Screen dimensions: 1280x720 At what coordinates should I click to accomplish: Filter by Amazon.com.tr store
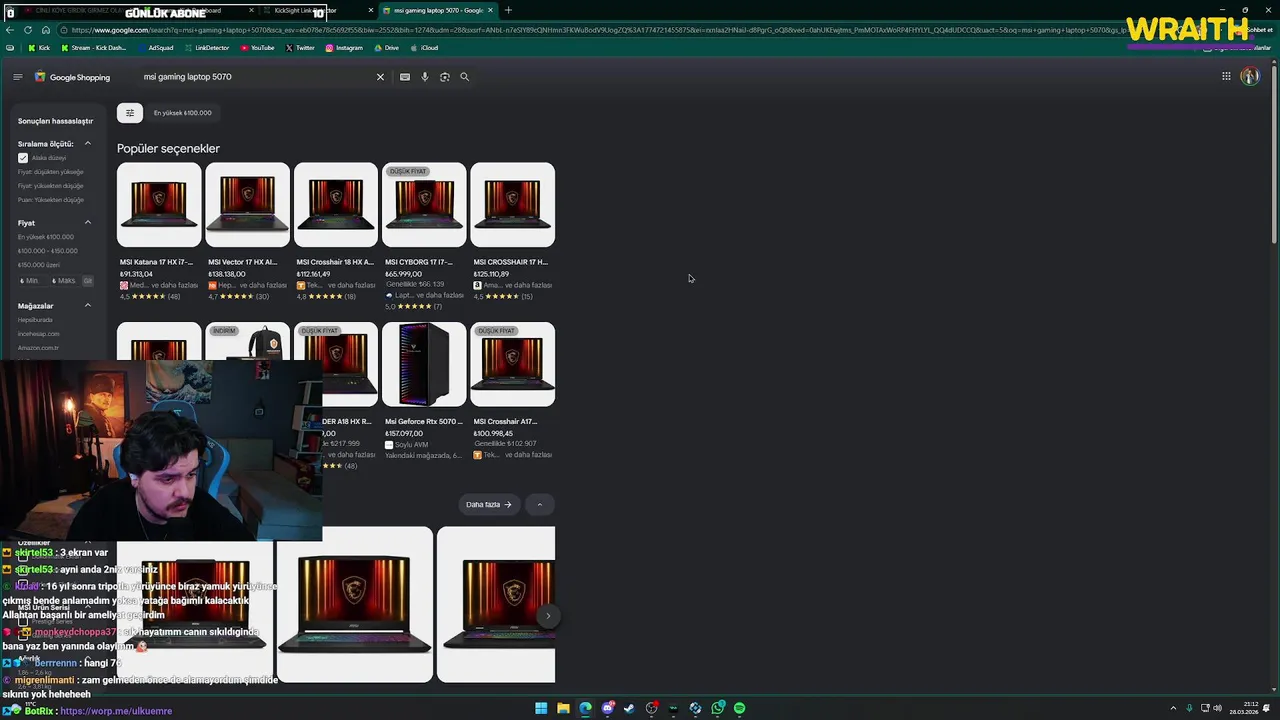(x=38, y=348)
